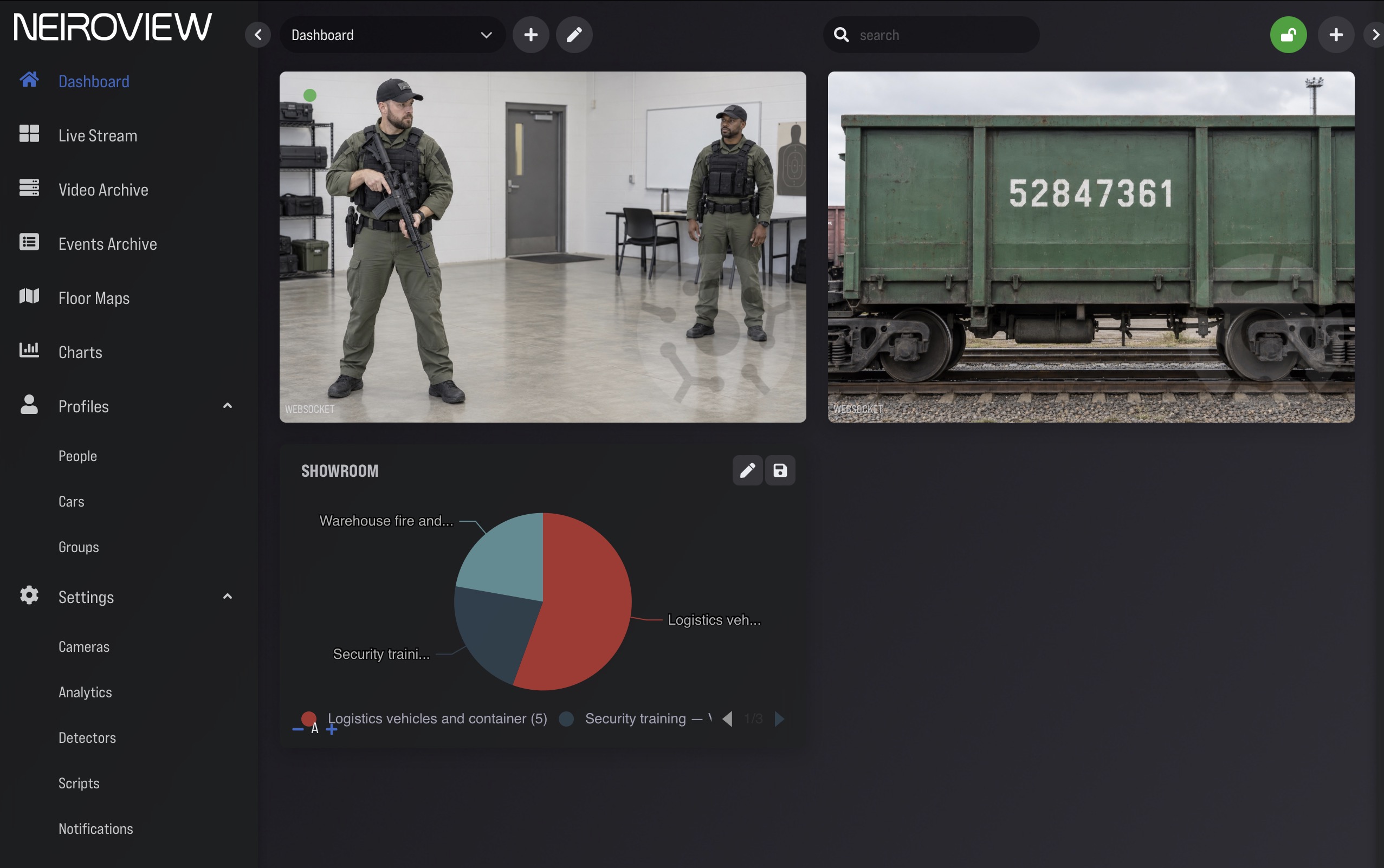
Task: Click the 'Security traini...' chart label
Action: (381, 654)
